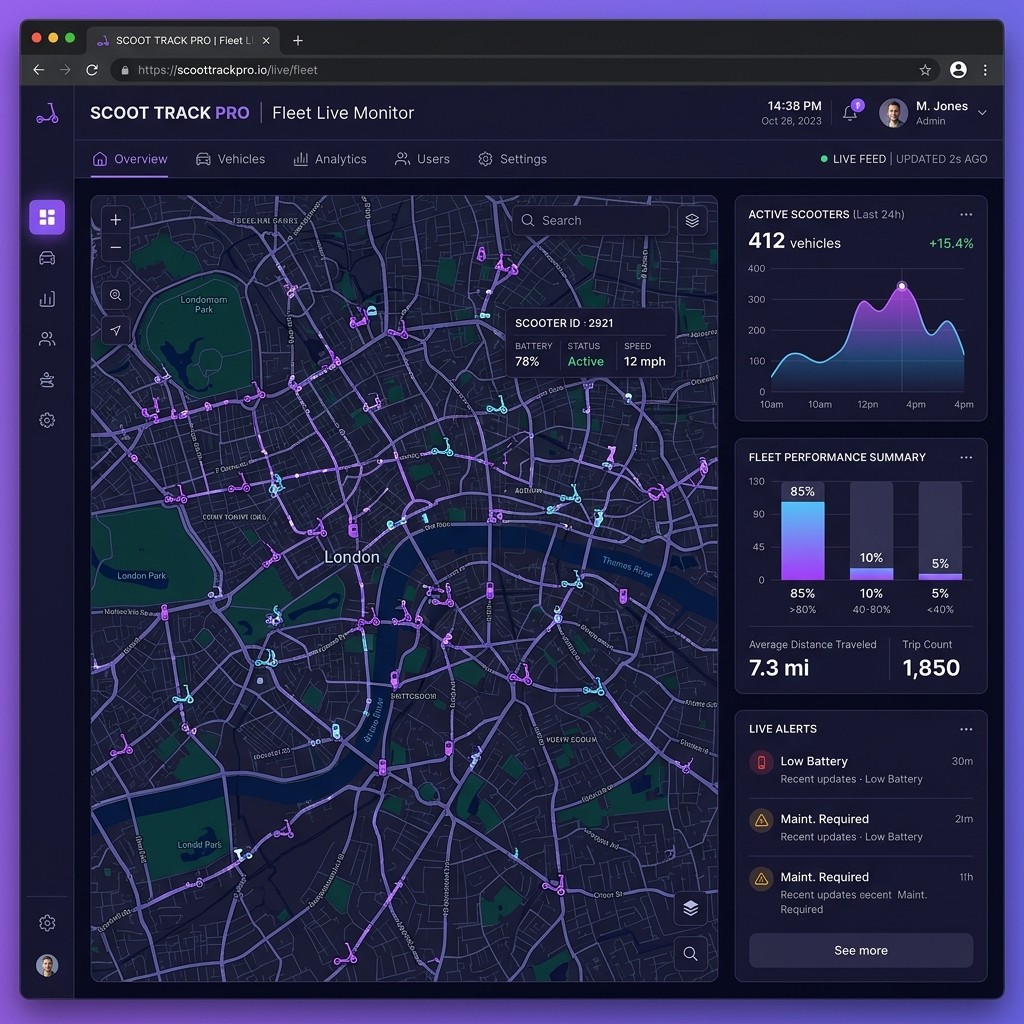The width and height of the screenshot is (1024, 1024).
Task: Open a new browser tab with plus
Action: (298, 40)
